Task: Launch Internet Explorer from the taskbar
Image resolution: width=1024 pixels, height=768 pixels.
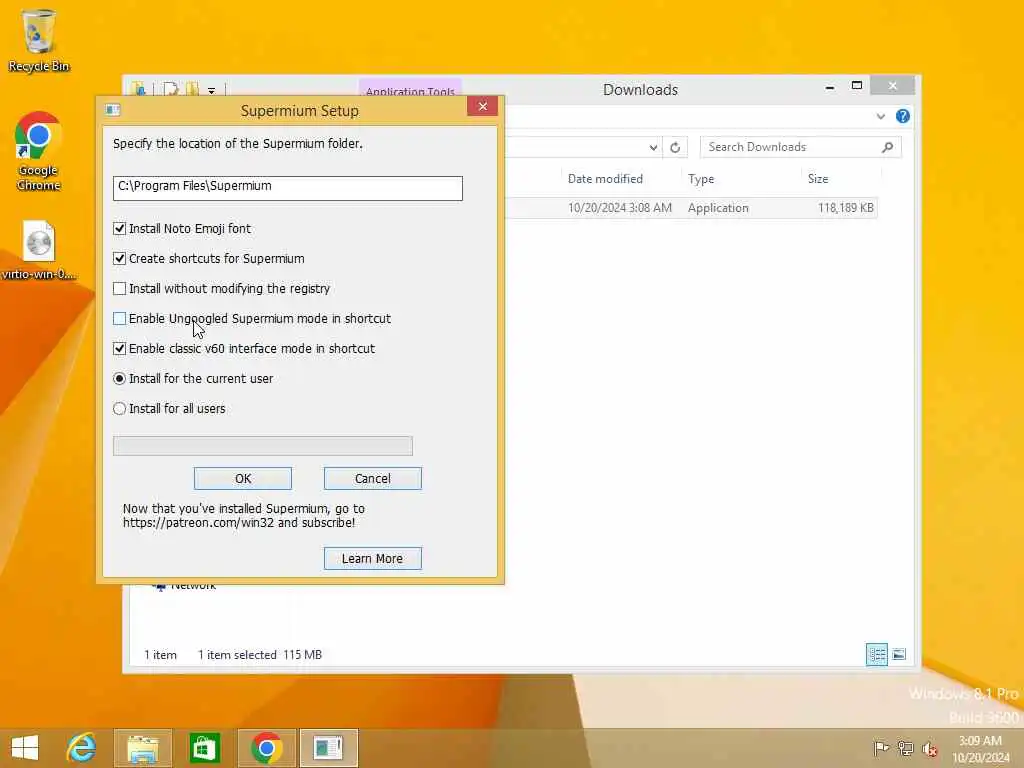Action: pyautogui.click(x=82, y=748)
